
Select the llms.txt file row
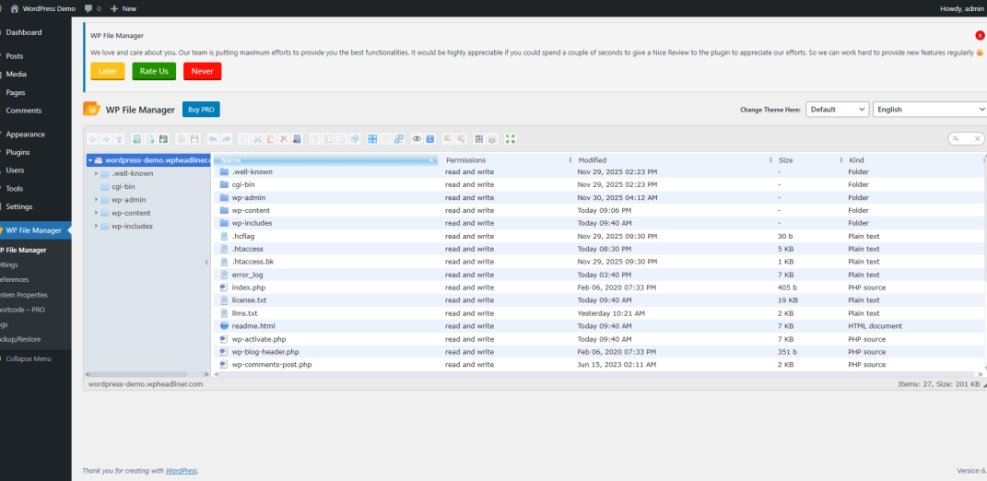600,313
